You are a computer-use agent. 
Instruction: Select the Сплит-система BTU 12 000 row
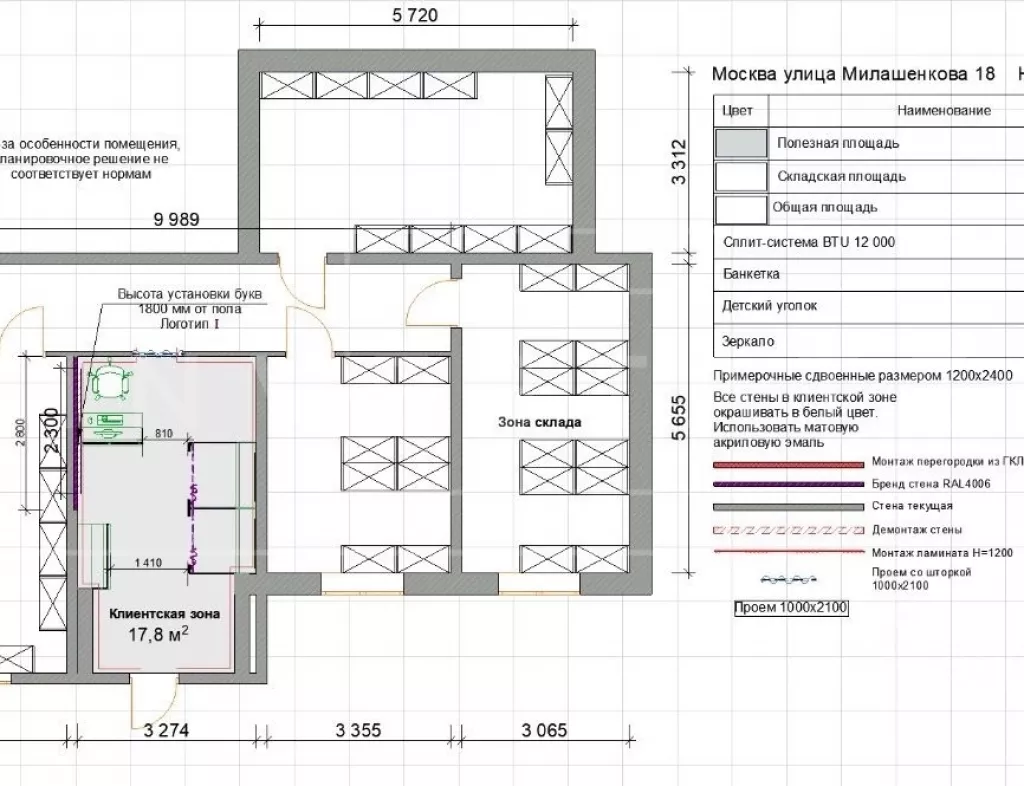[808, 242]
